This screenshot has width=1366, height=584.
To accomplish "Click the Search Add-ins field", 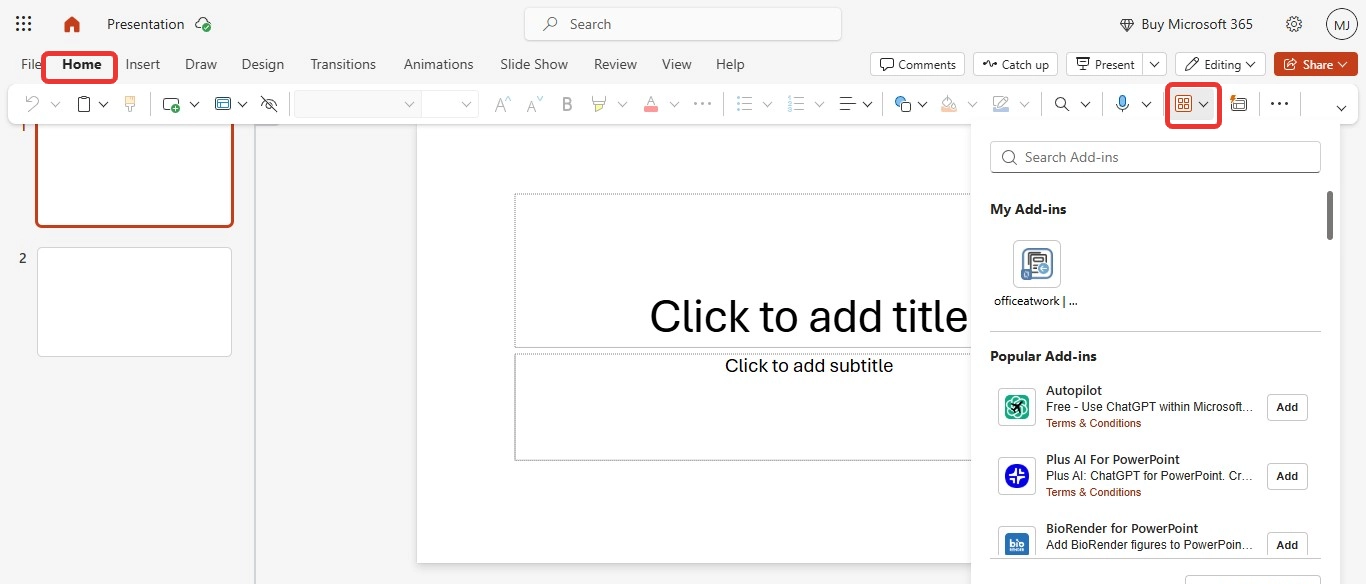I will (x=1155, y=157).
